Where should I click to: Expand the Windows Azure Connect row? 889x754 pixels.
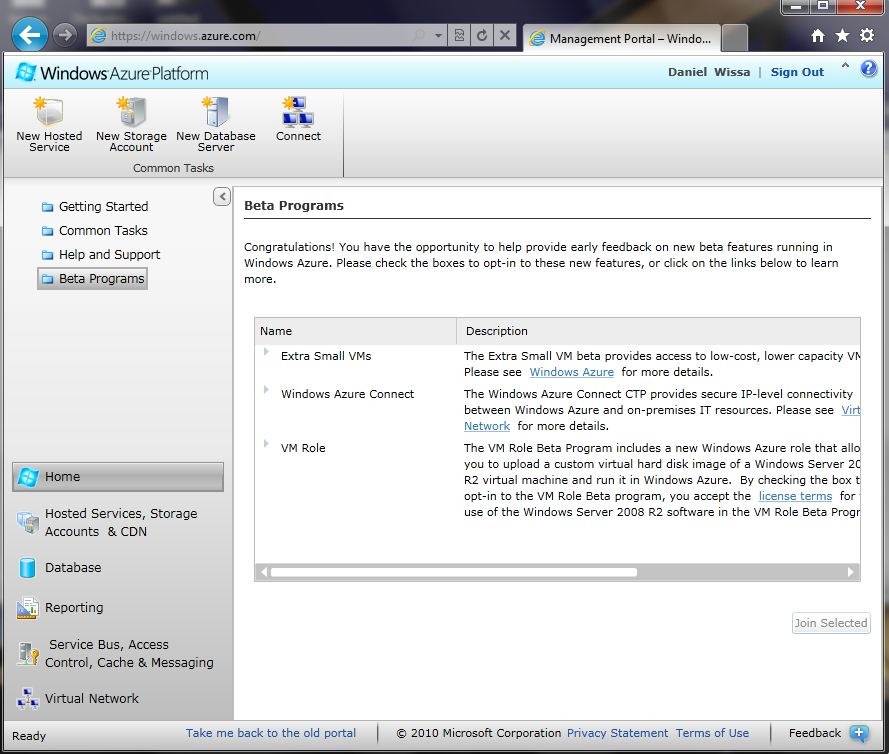tap(266, 389)
